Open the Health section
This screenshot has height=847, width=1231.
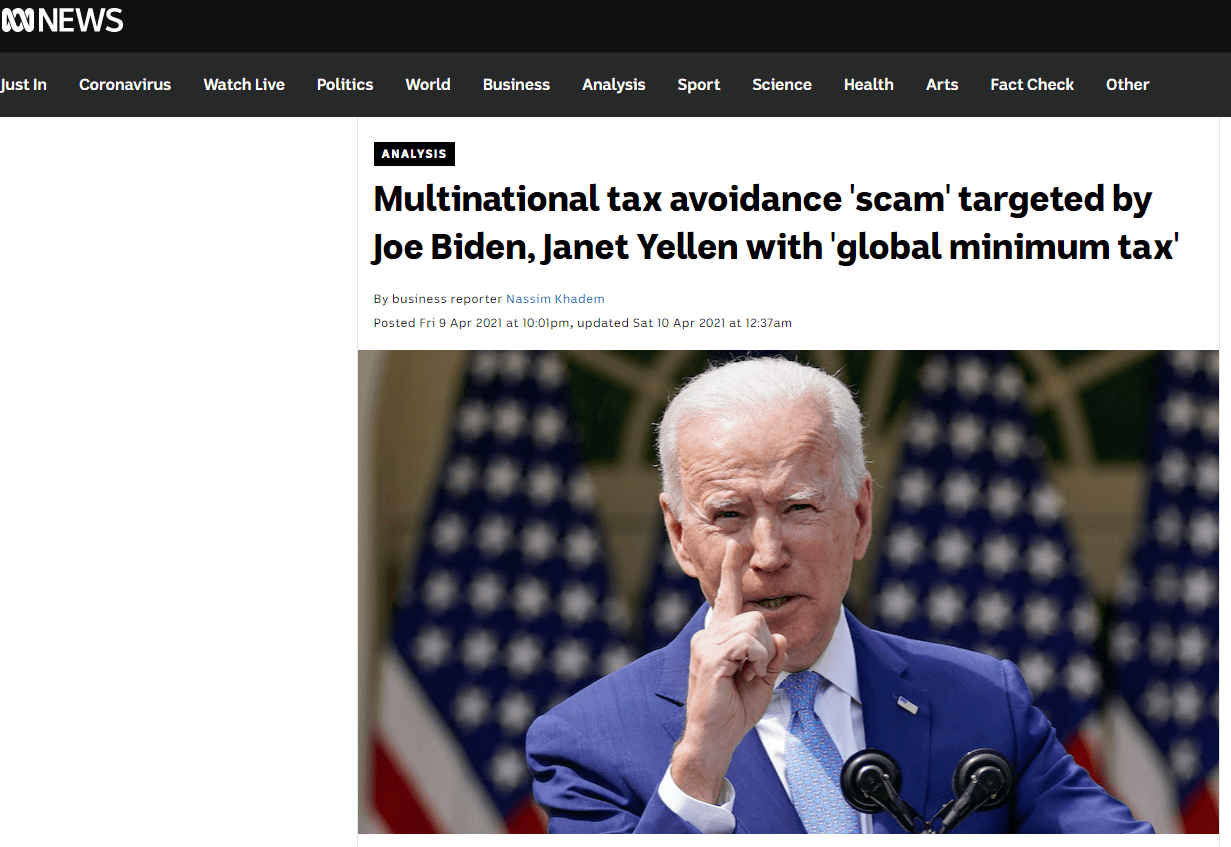[x=869, y=85]
